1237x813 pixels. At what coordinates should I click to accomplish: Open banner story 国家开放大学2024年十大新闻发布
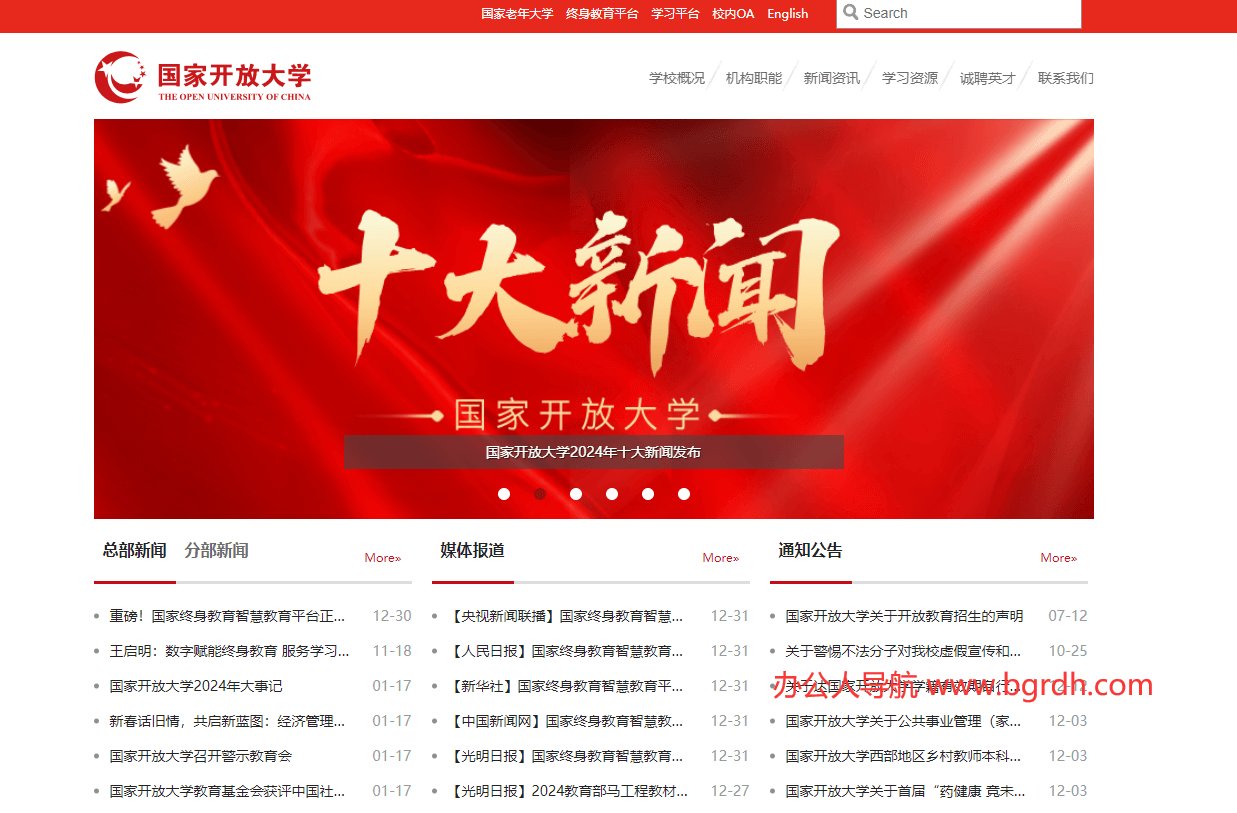593,452
